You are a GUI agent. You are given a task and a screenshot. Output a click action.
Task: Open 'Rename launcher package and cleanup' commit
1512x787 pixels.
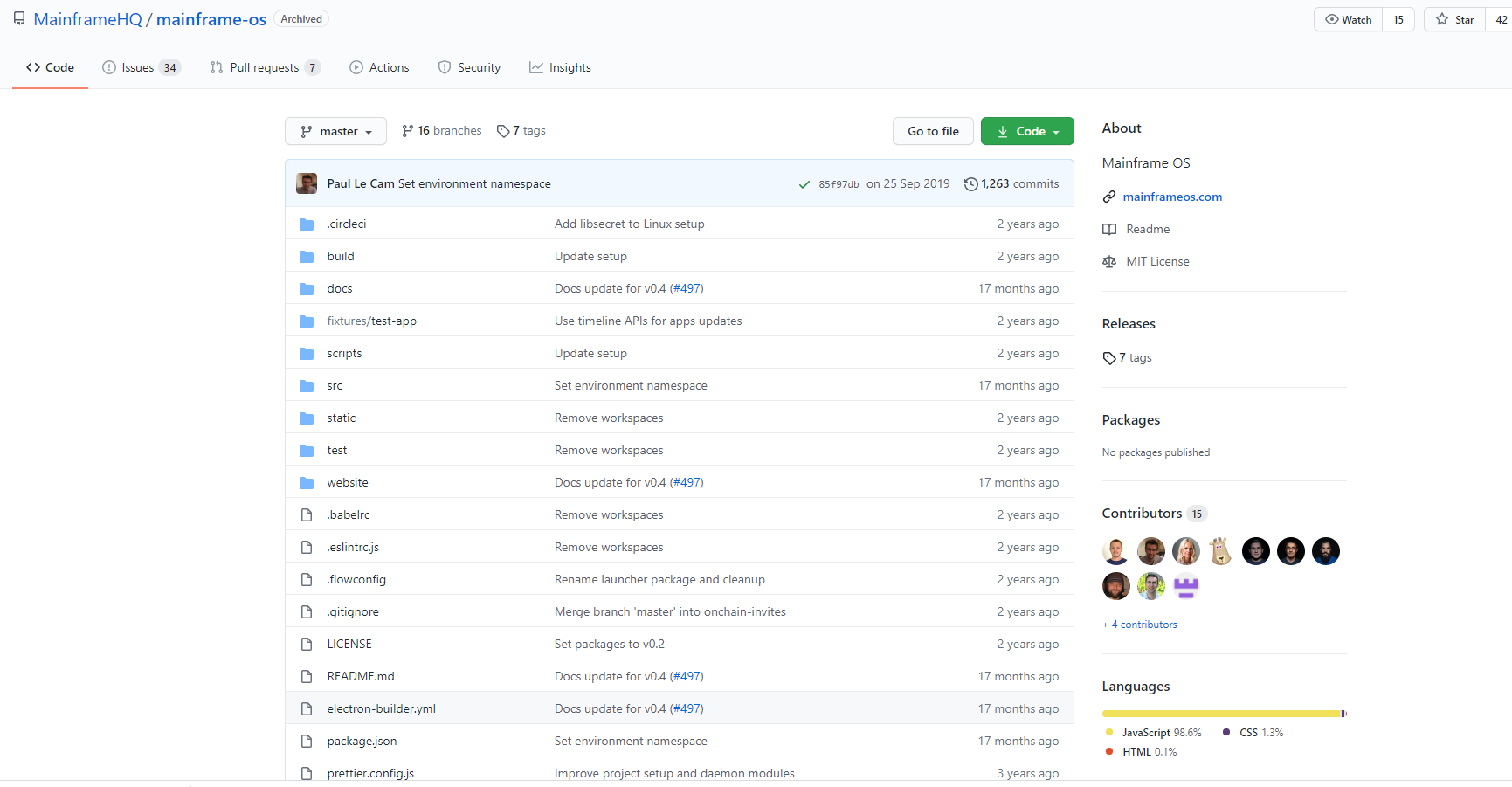point(659,580)
